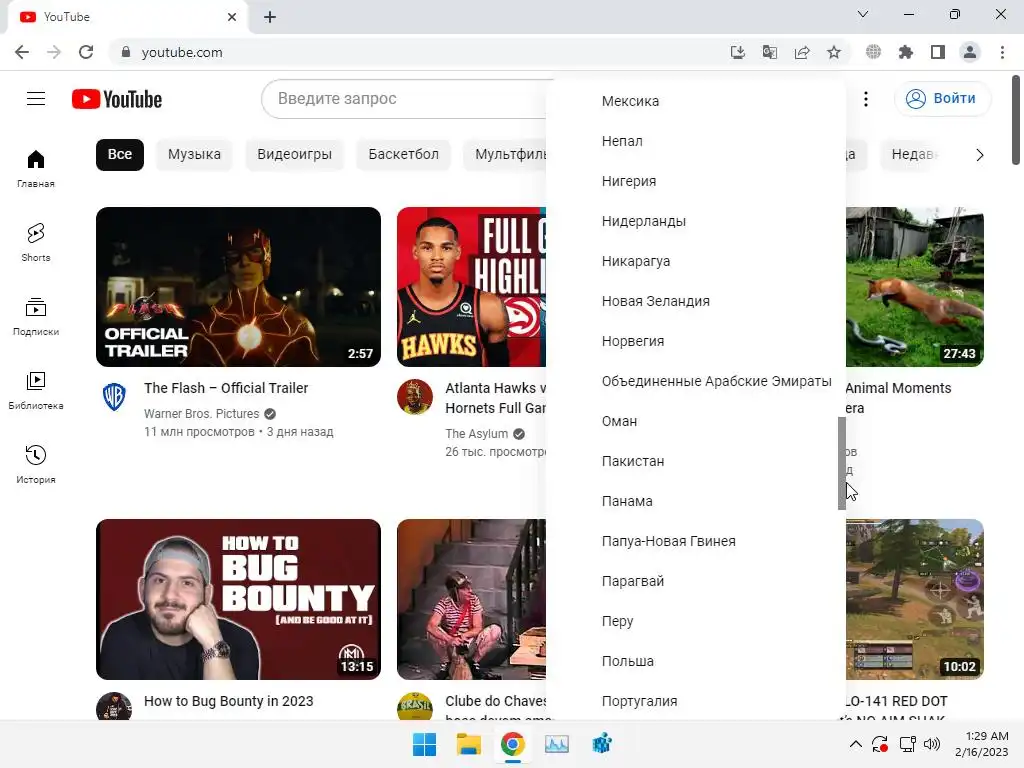Screen dimensions: 1024x768
Task: Click the page vertical scrollbar thumb
Action: (1016, 120)
